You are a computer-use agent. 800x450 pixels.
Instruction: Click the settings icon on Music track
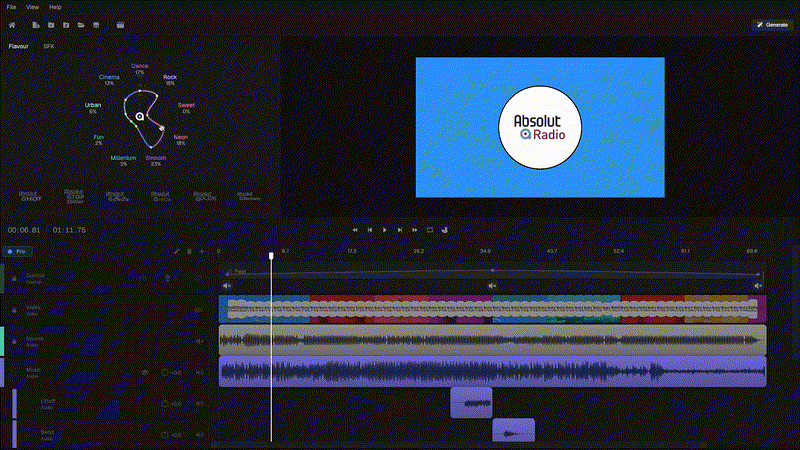(145, 372)
